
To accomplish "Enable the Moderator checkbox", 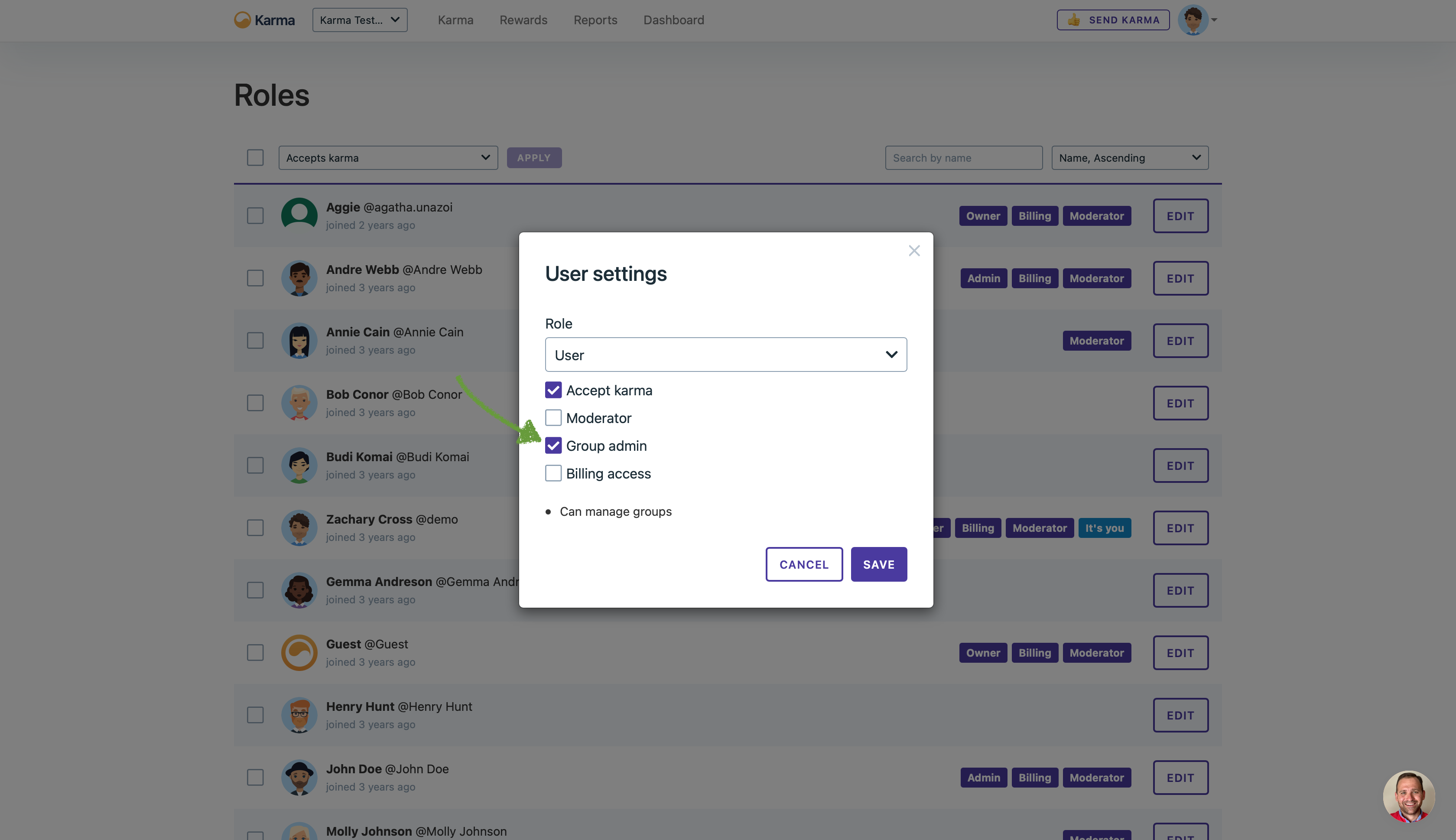I will 553,418.
